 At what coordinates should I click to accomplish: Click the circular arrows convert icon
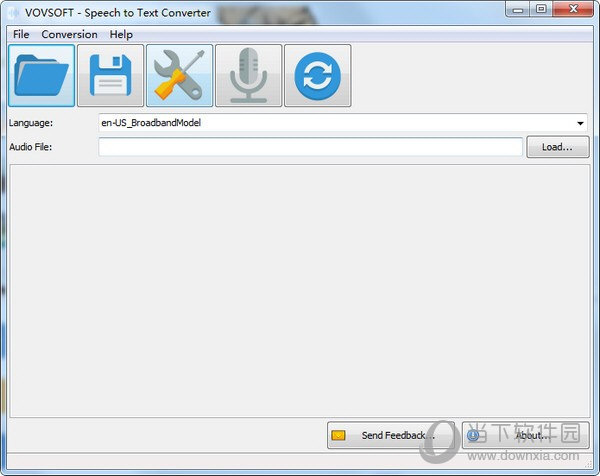coord(318,75)
